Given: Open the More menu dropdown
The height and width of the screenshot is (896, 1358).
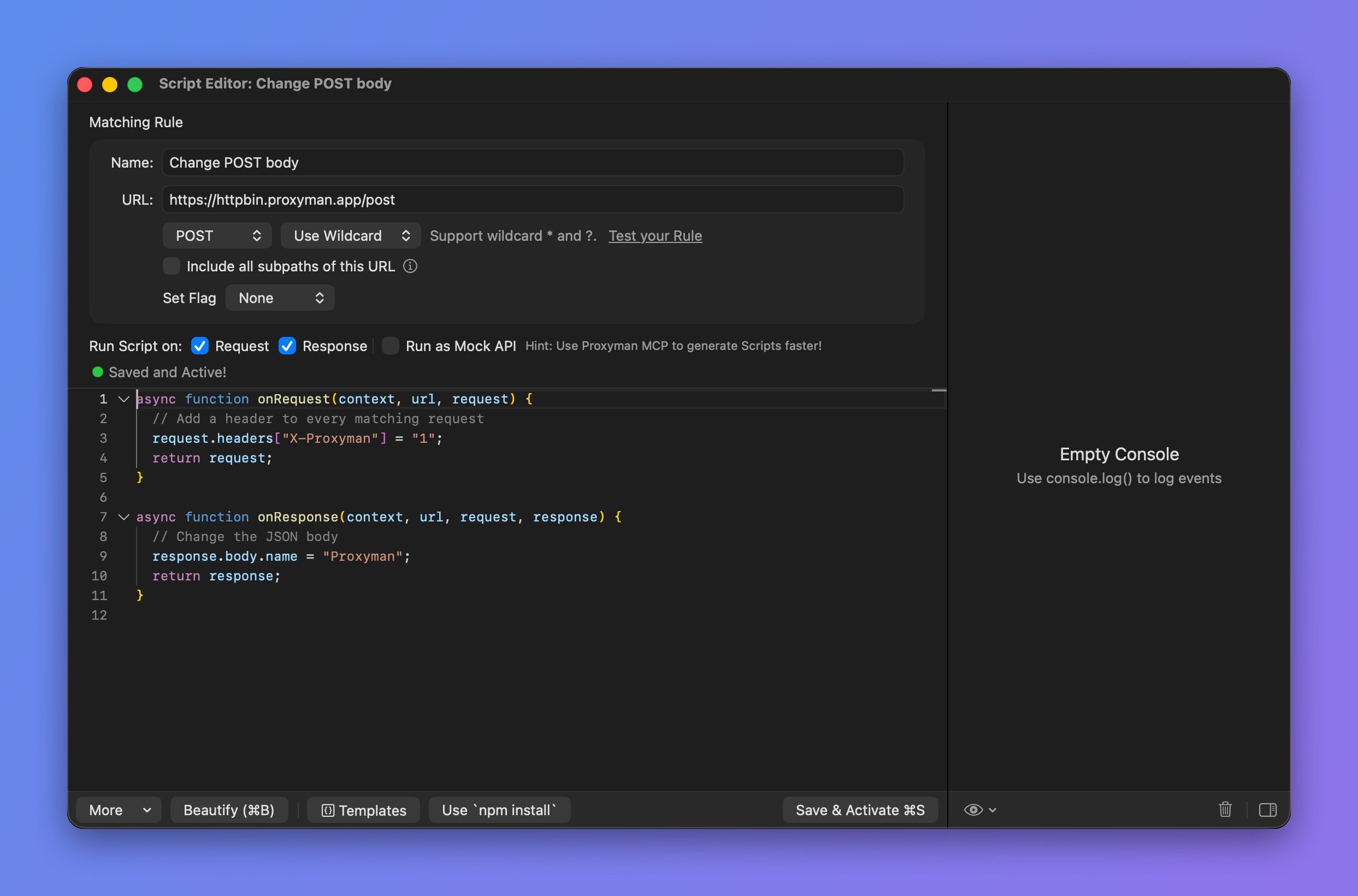Looking at the screenshot, I should point(119,810).
